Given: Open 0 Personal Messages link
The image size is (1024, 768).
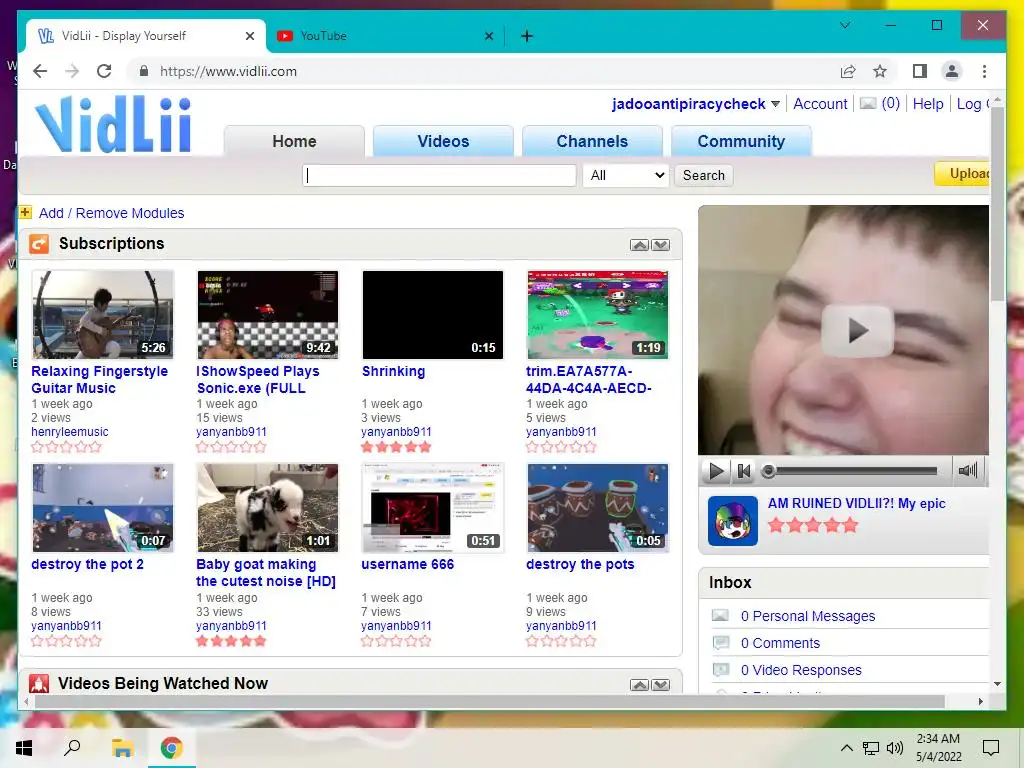Looking at the screenshot, I should (808, 616).
